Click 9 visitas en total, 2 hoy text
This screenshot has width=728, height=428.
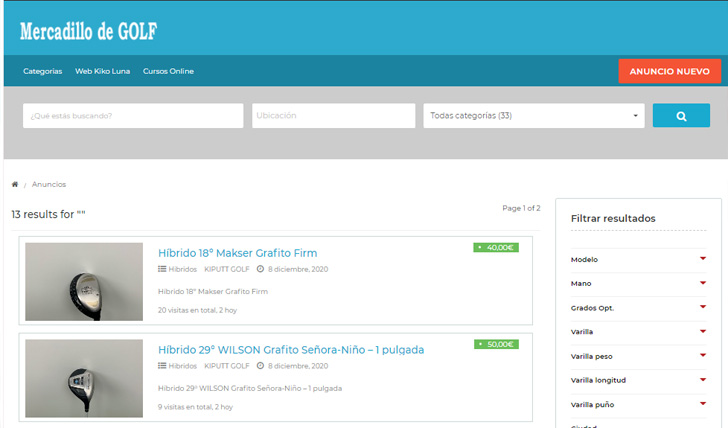(195, 407)
